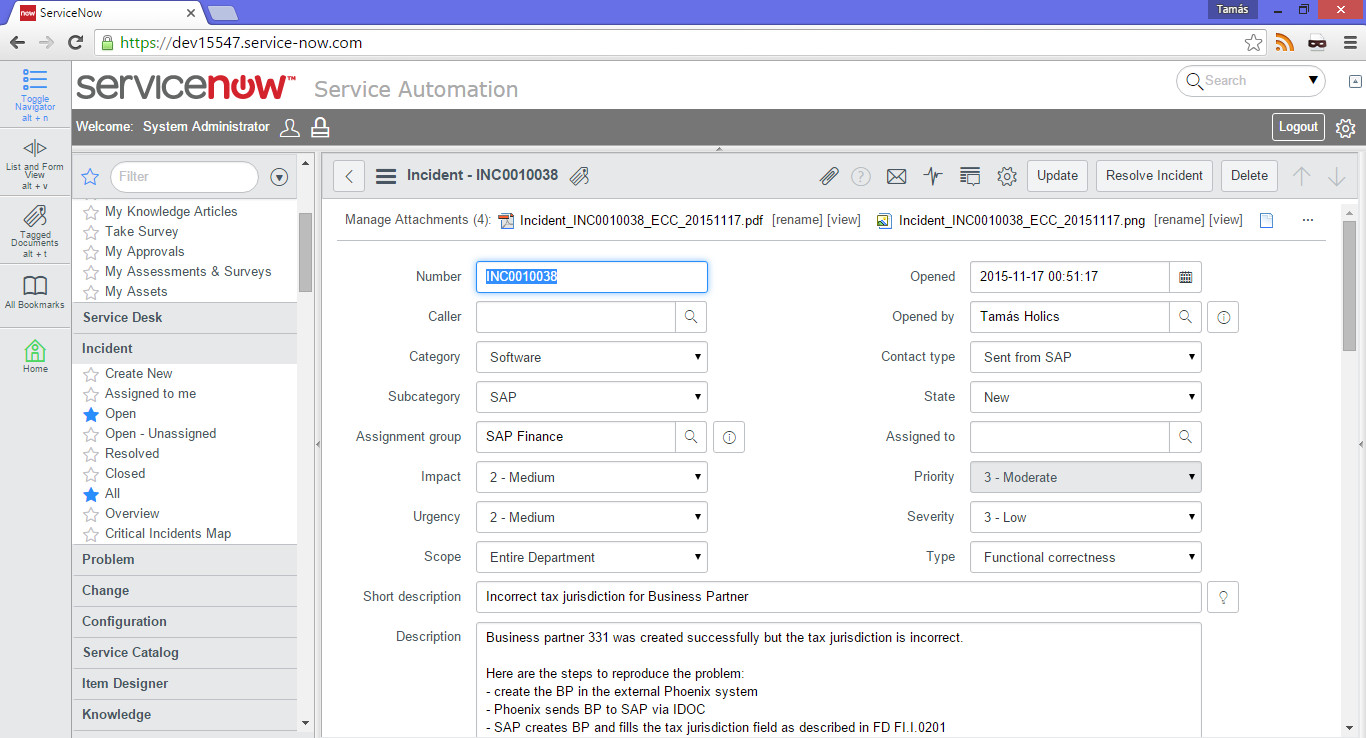
Task: Click in the navigator Filter box
Action: click(184, 177)
